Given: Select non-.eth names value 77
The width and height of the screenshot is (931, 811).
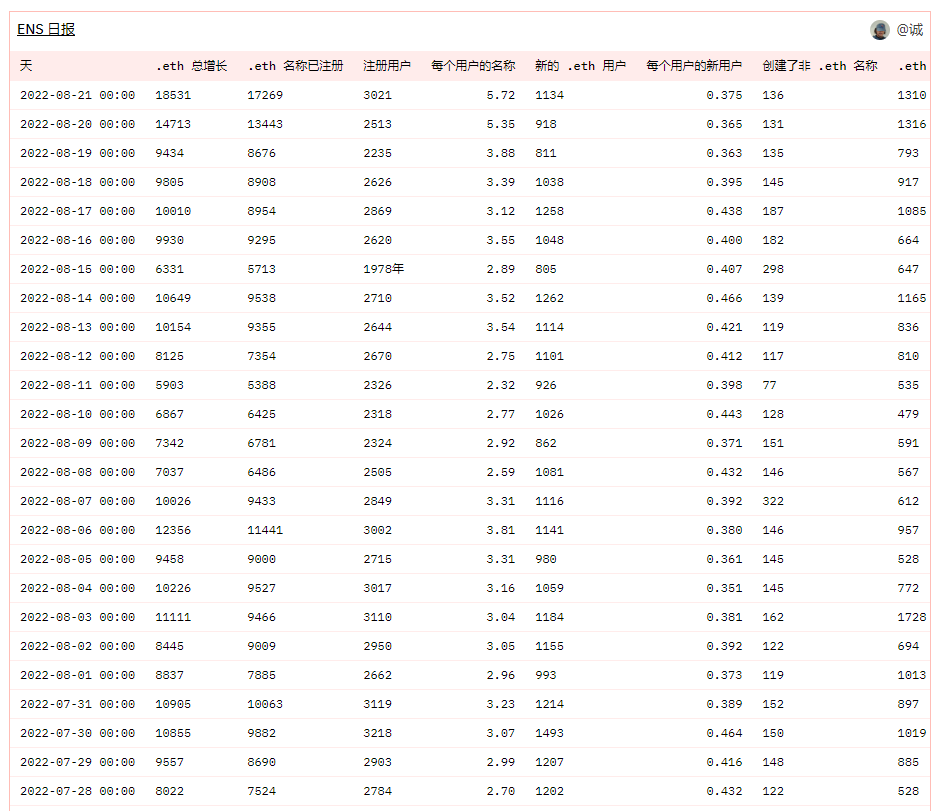Looking at the screenshot, I should point(770,385).
